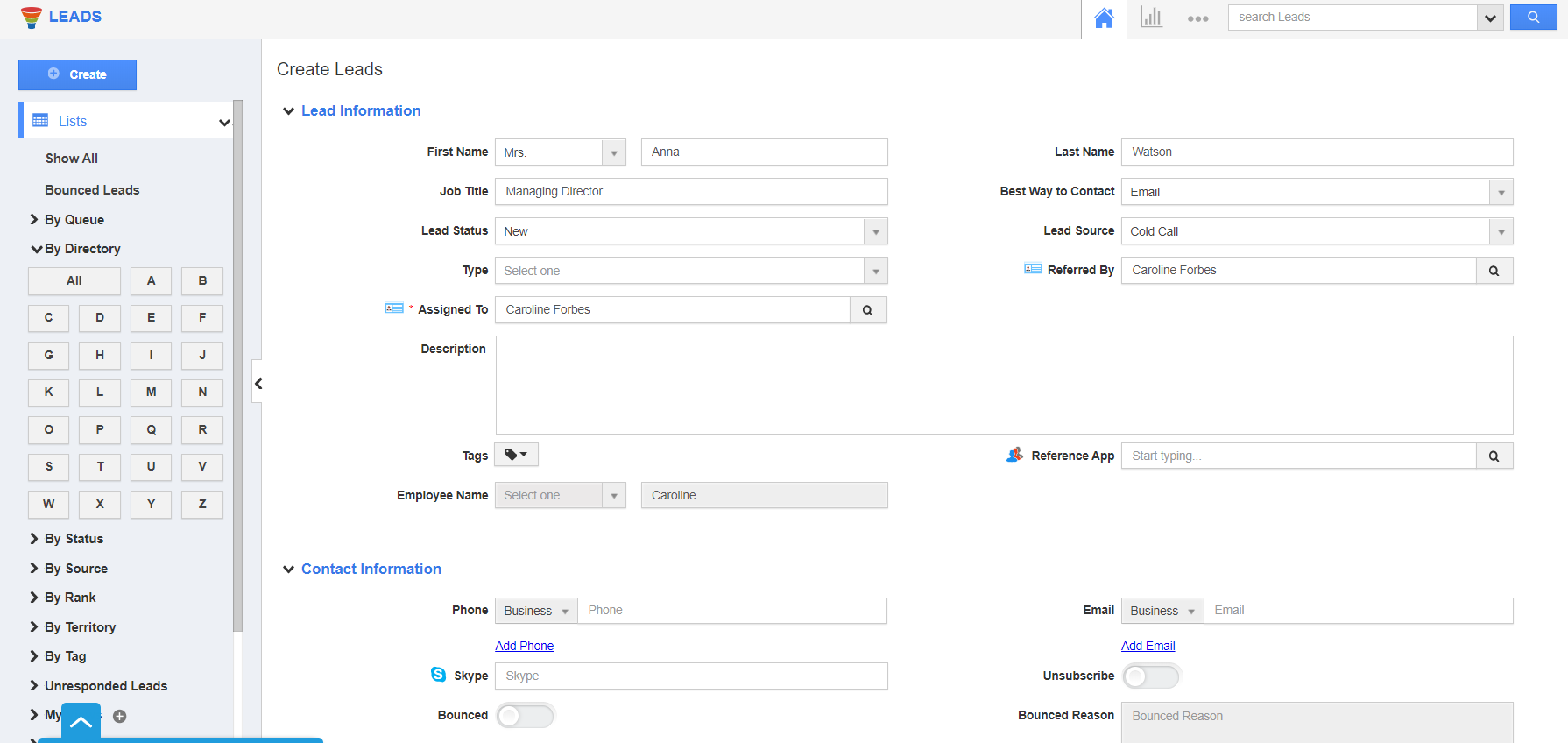The height and width of the screenshot is (743, 1568).
Task: Click the All directory button
Action: pyautogui.click(x=74, y=281)
